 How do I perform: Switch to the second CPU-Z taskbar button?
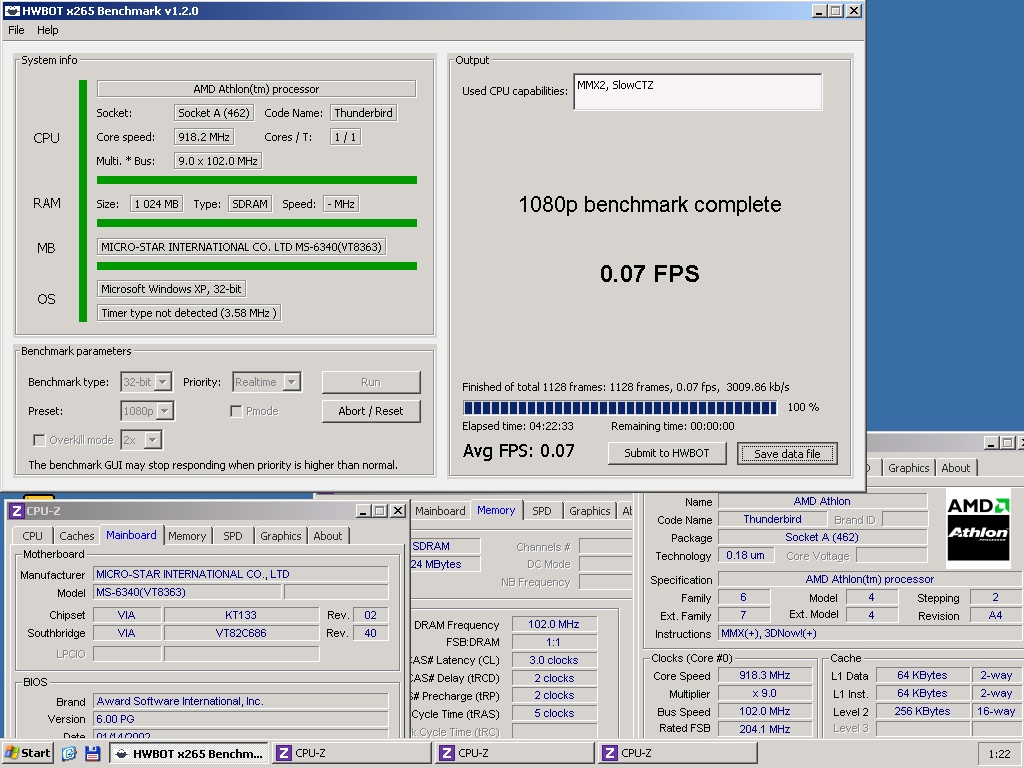tap(515, 753)
